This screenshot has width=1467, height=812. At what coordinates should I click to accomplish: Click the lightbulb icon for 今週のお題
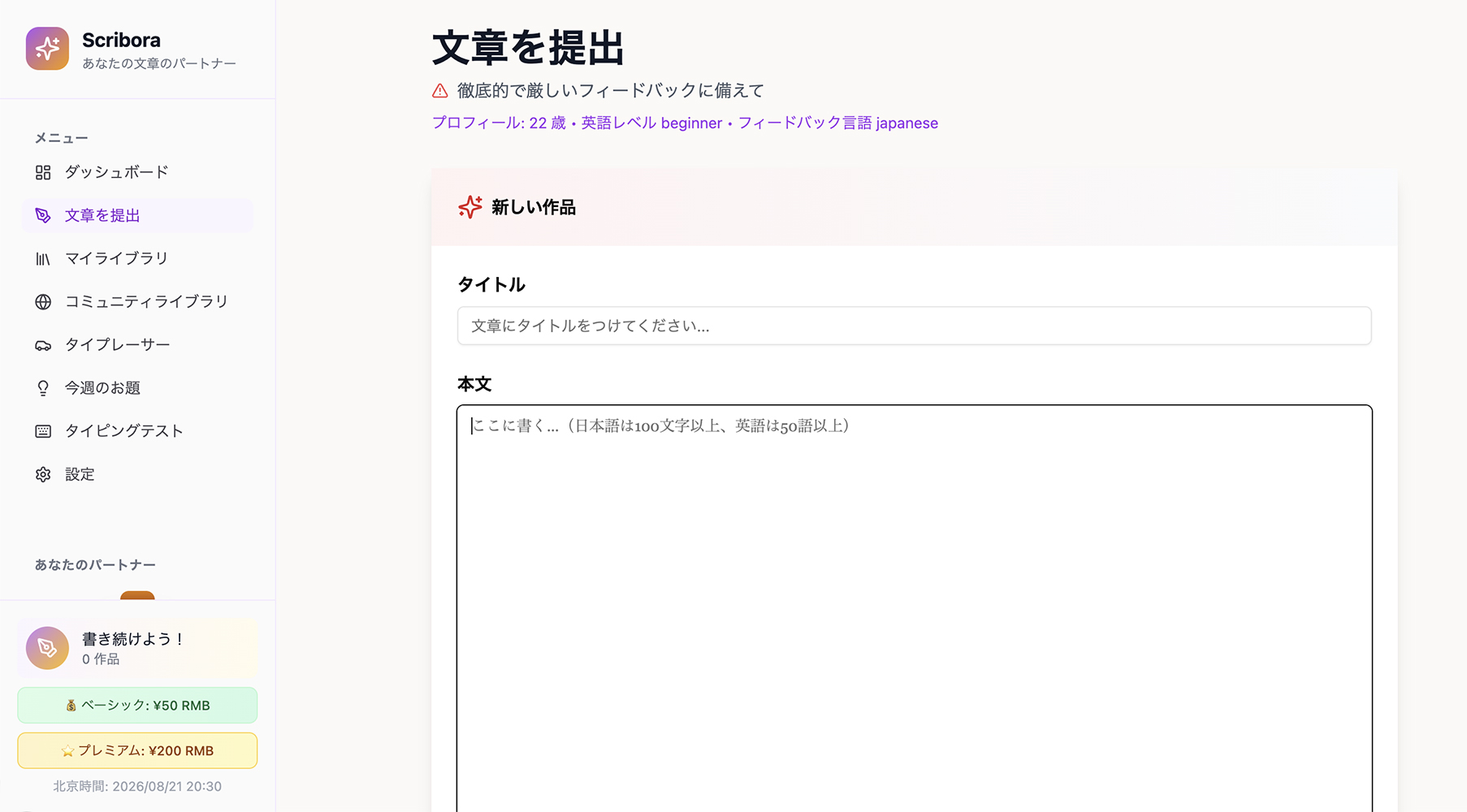pyautogui.click(x=43, y=388)
